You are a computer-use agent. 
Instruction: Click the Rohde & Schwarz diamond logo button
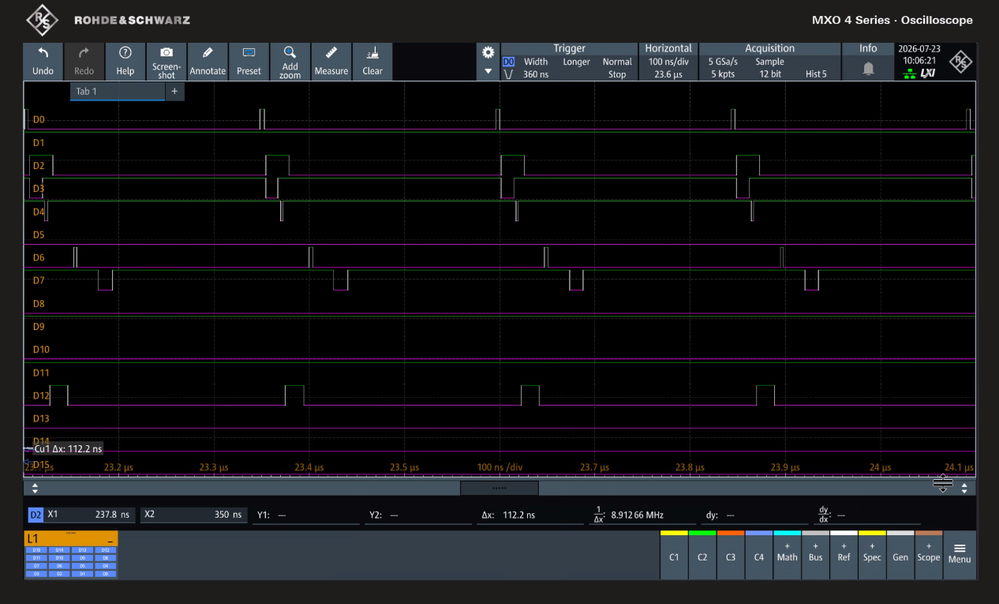pyautogui.click(x=960, y=62)
